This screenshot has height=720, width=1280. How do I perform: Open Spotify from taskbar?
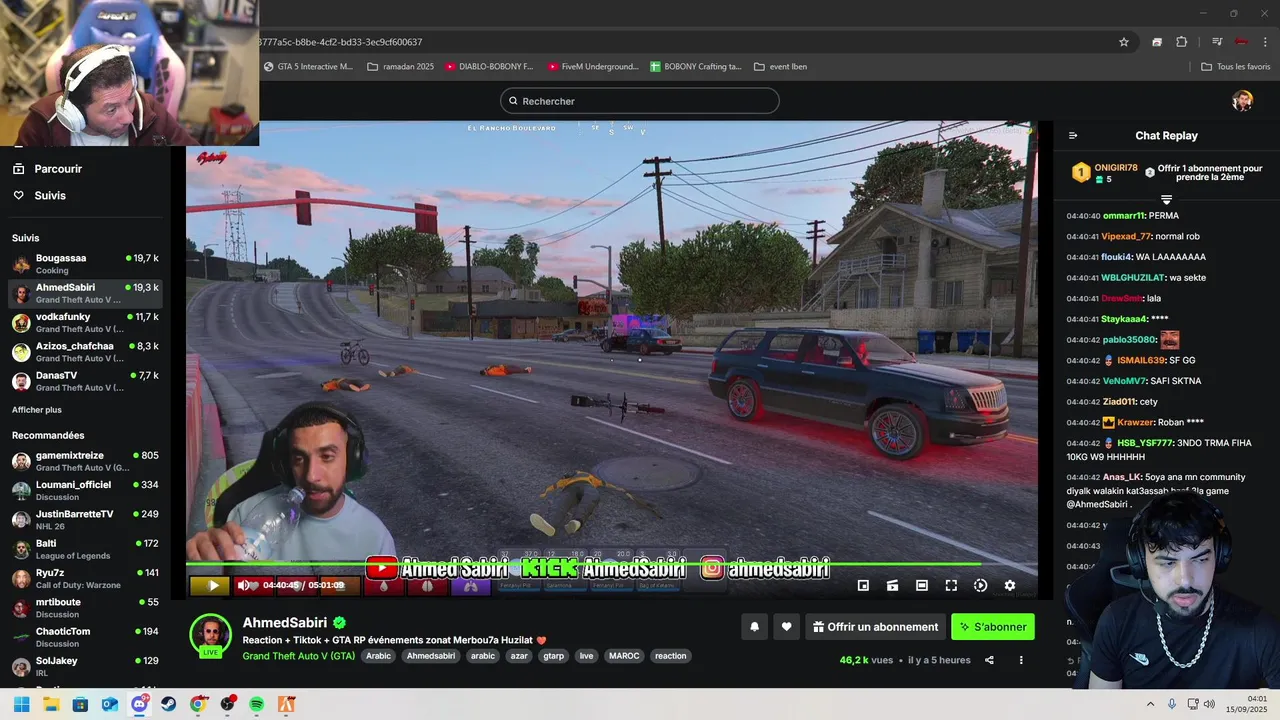(257, 704)
